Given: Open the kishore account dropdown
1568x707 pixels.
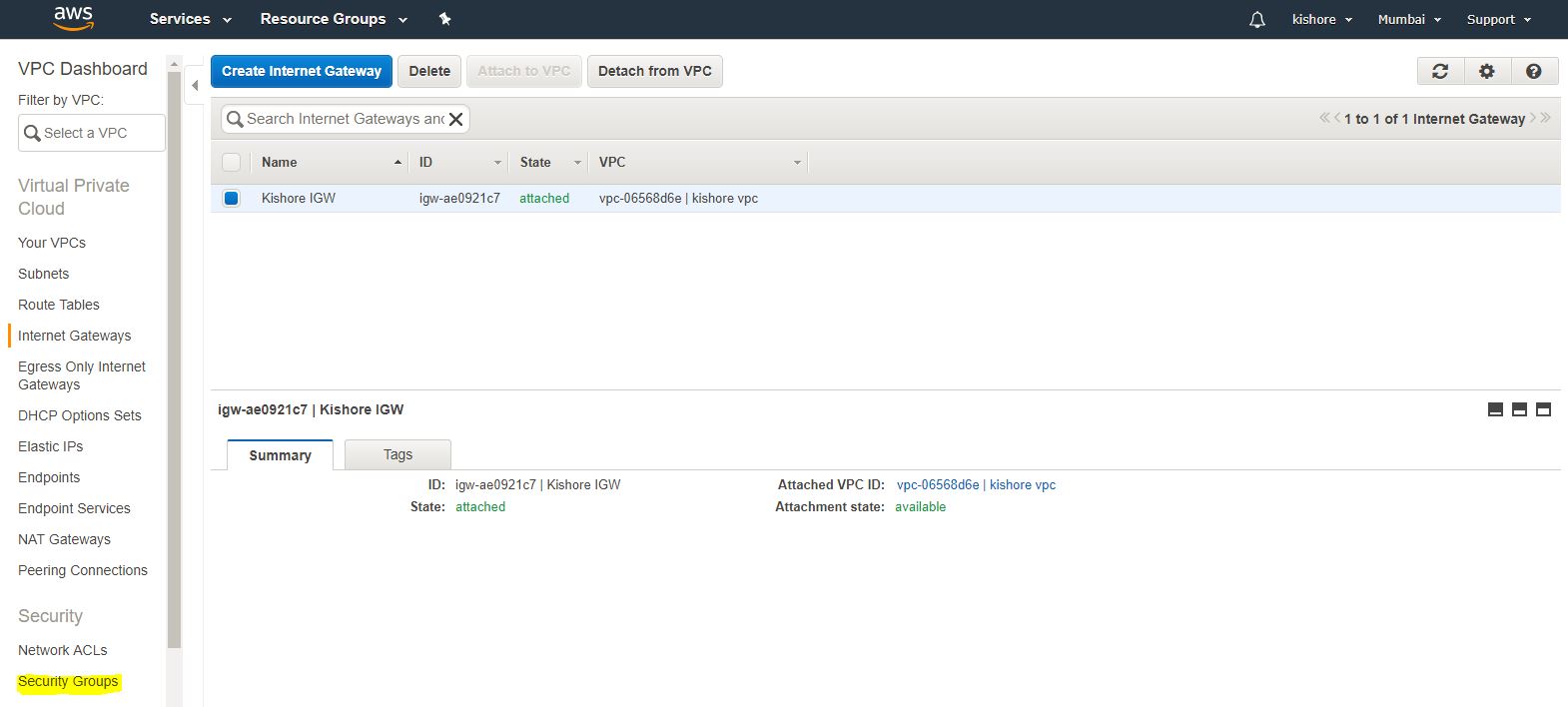Looking at the screenshot, I should tap(1321, 19).
